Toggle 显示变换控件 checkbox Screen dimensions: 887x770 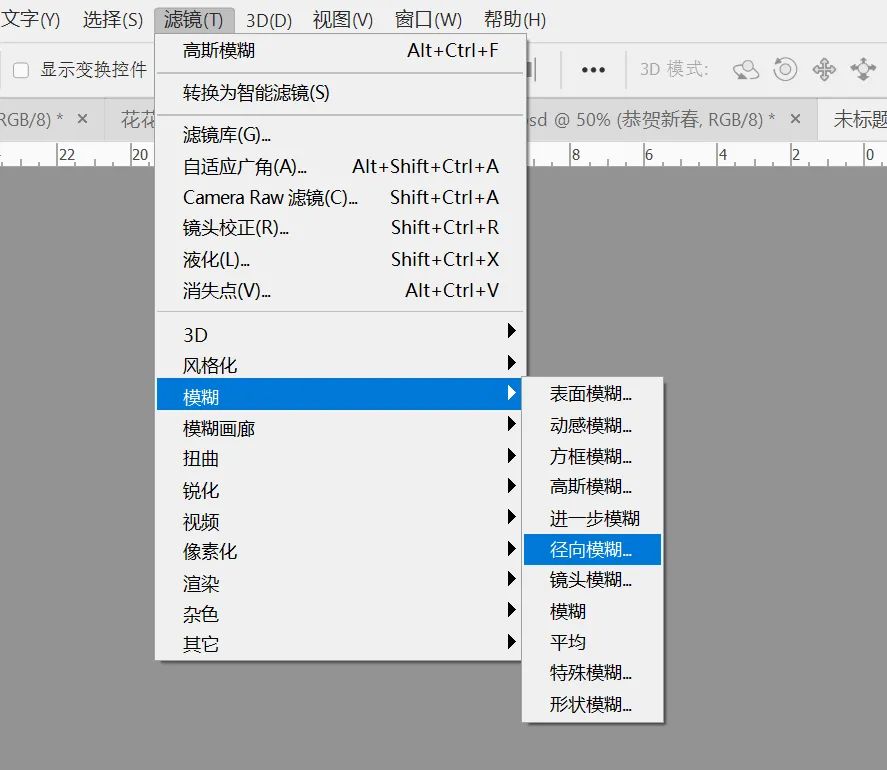coord(21,70)
